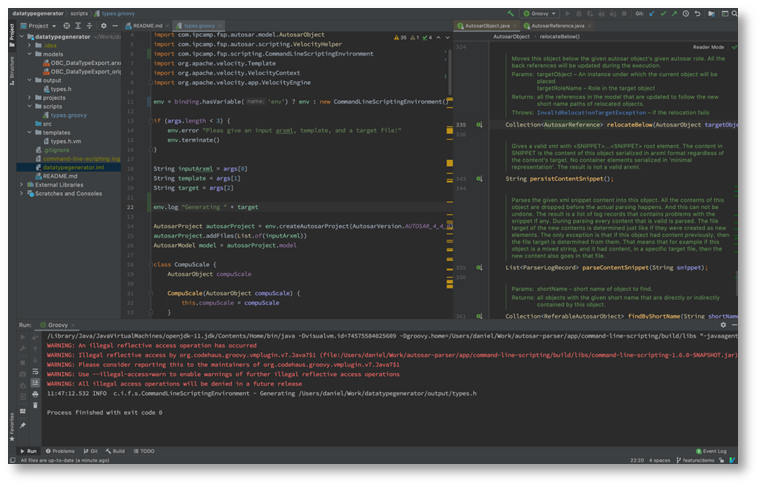Expand Scratches and Consoles node
This screenshot has height=487, width=761.
click(22, 194)
